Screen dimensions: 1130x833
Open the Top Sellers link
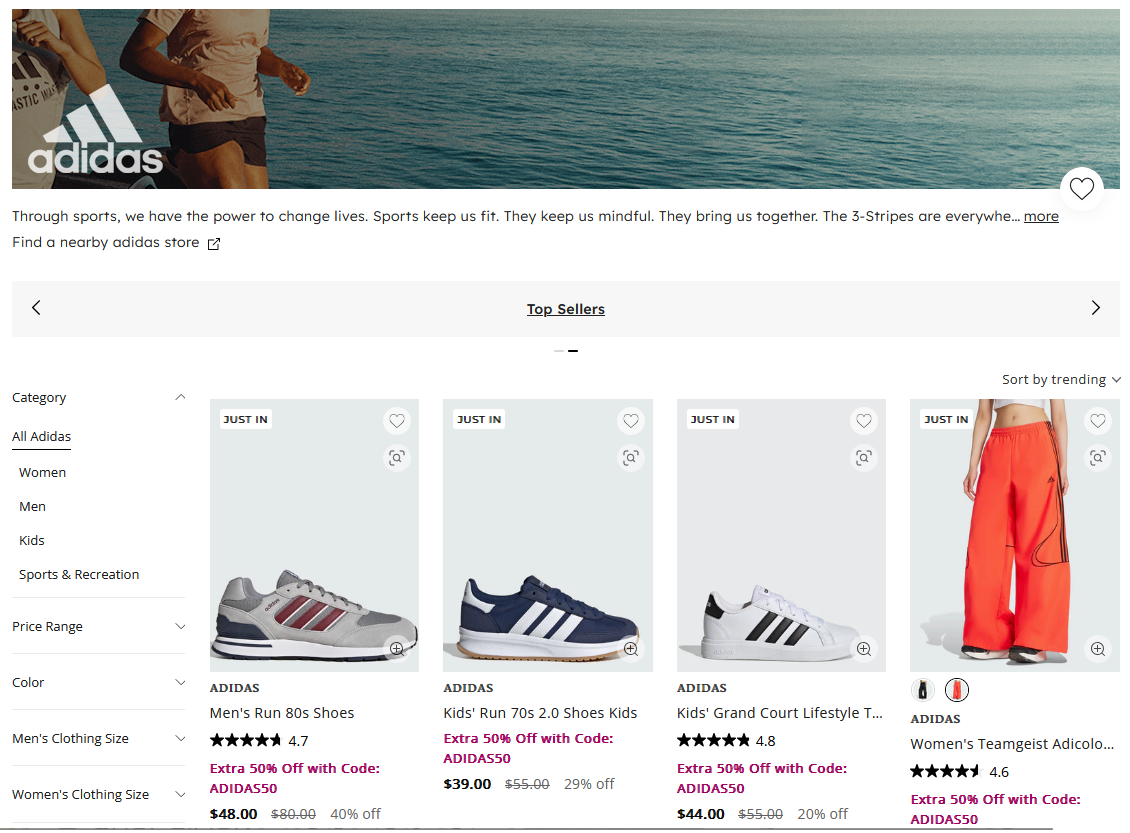tap(566, 309)
